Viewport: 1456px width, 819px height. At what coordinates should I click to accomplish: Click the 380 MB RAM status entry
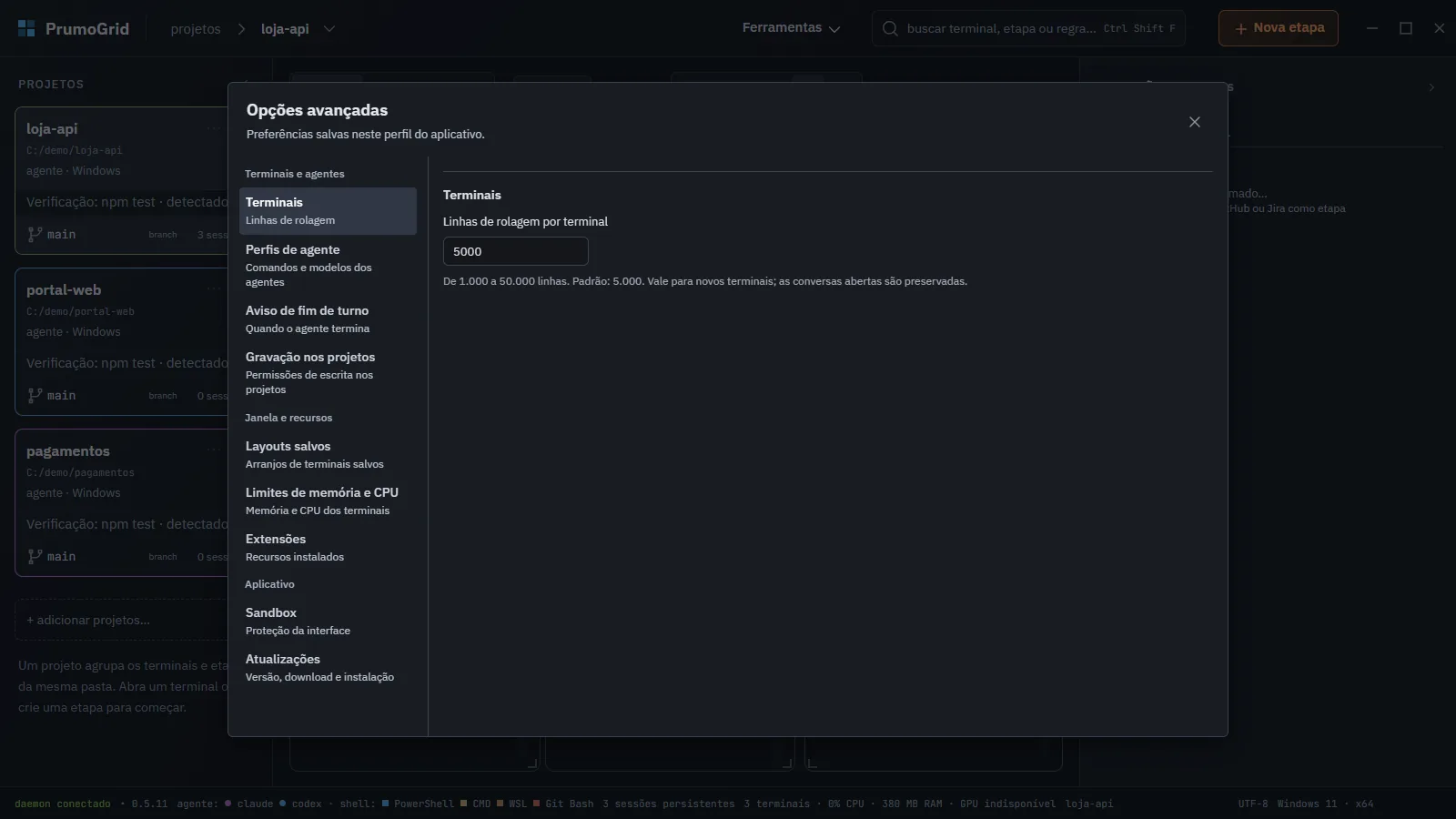pos(912,804)
